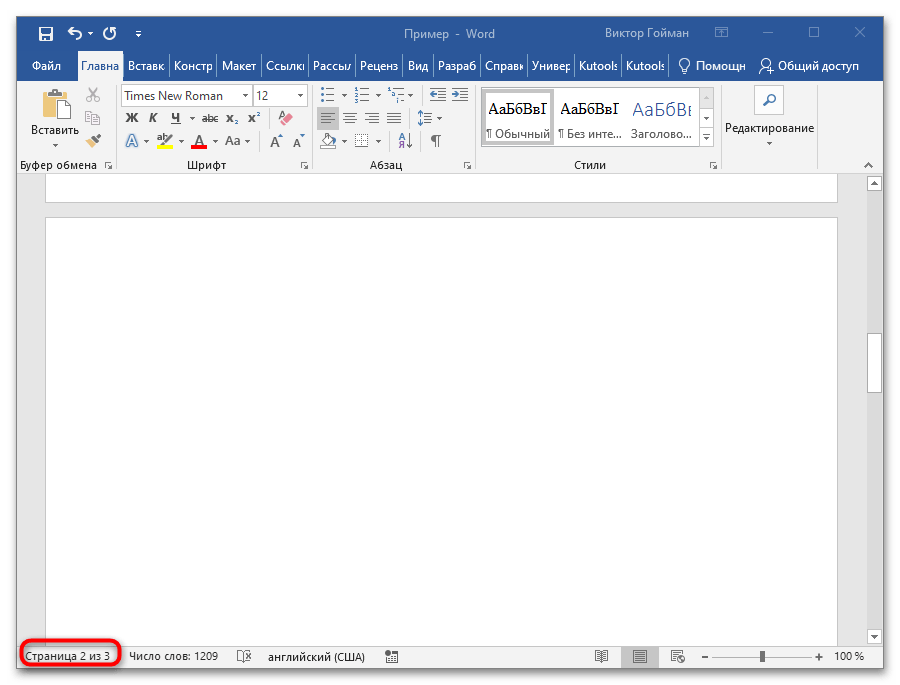Select the Заголовок style
The image size is (900, 685).
[661, 118]
